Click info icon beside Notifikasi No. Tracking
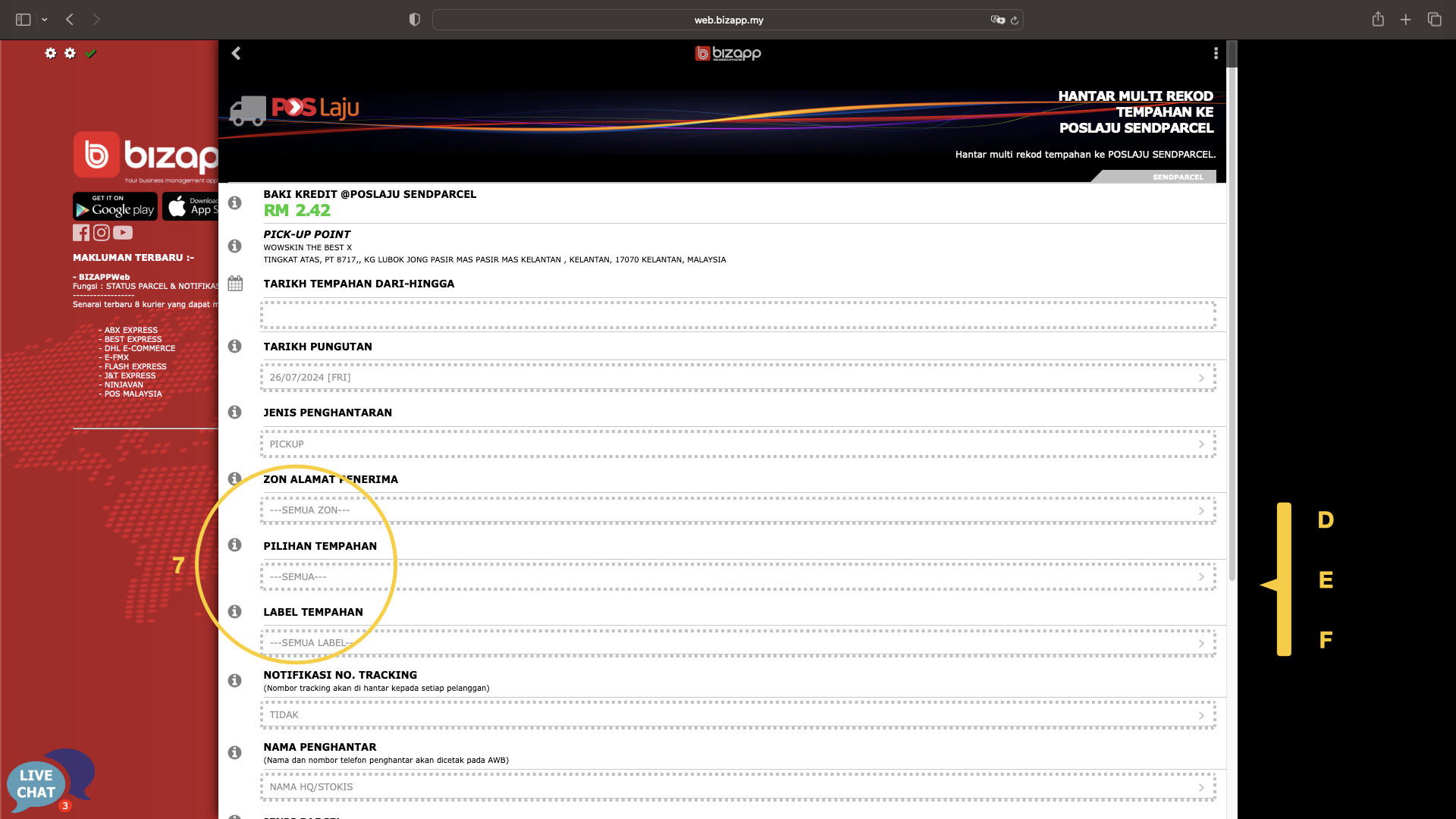 pyautogui.click(x=235, y=680)
